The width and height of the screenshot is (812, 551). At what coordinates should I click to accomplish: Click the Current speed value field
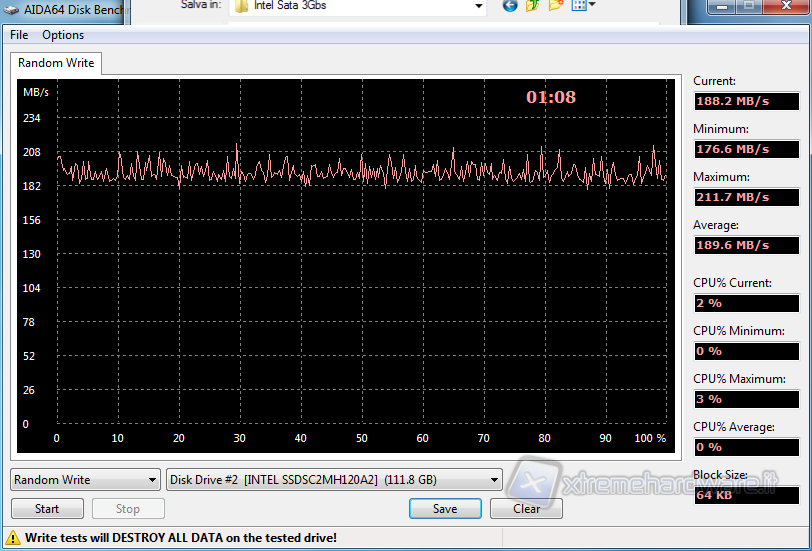(x=746, y=101)
